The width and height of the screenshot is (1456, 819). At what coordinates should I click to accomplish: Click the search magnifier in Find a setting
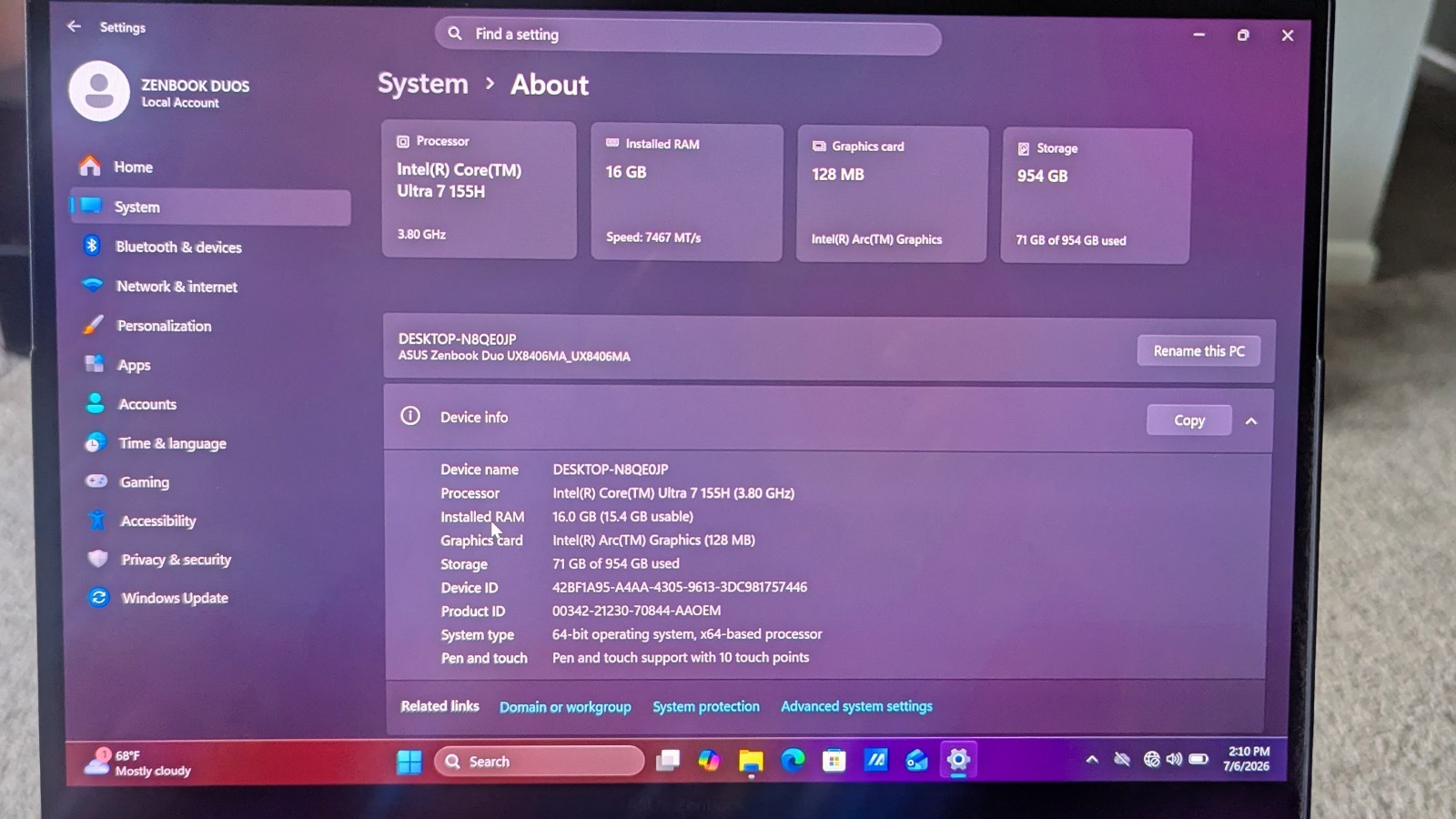click(455, 34)
